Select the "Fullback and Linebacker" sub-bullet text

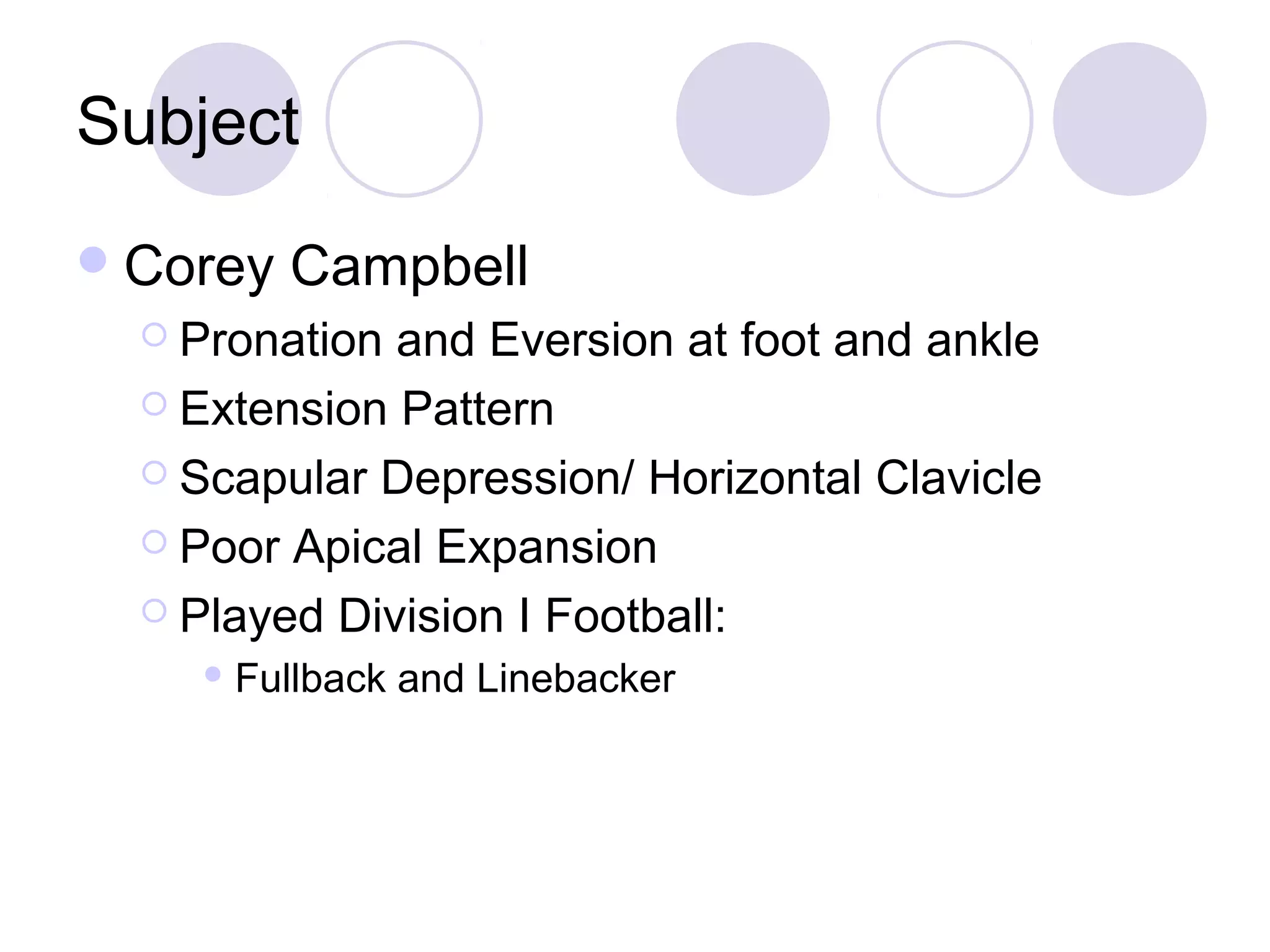455,679
